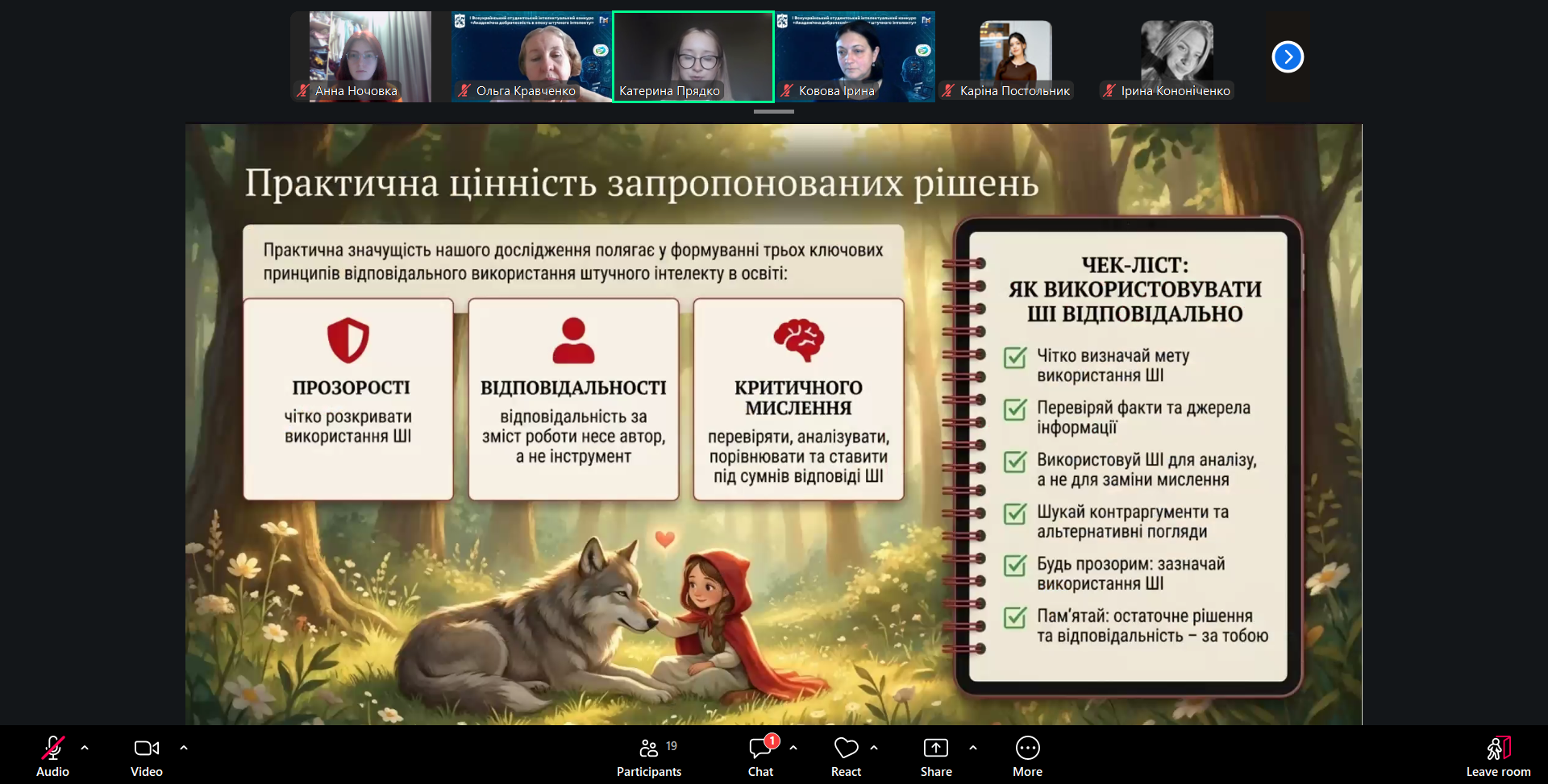Screen dimensions: 1548x784
Task: Click the gallery strip resize handle bar
Action: [774, 111]
